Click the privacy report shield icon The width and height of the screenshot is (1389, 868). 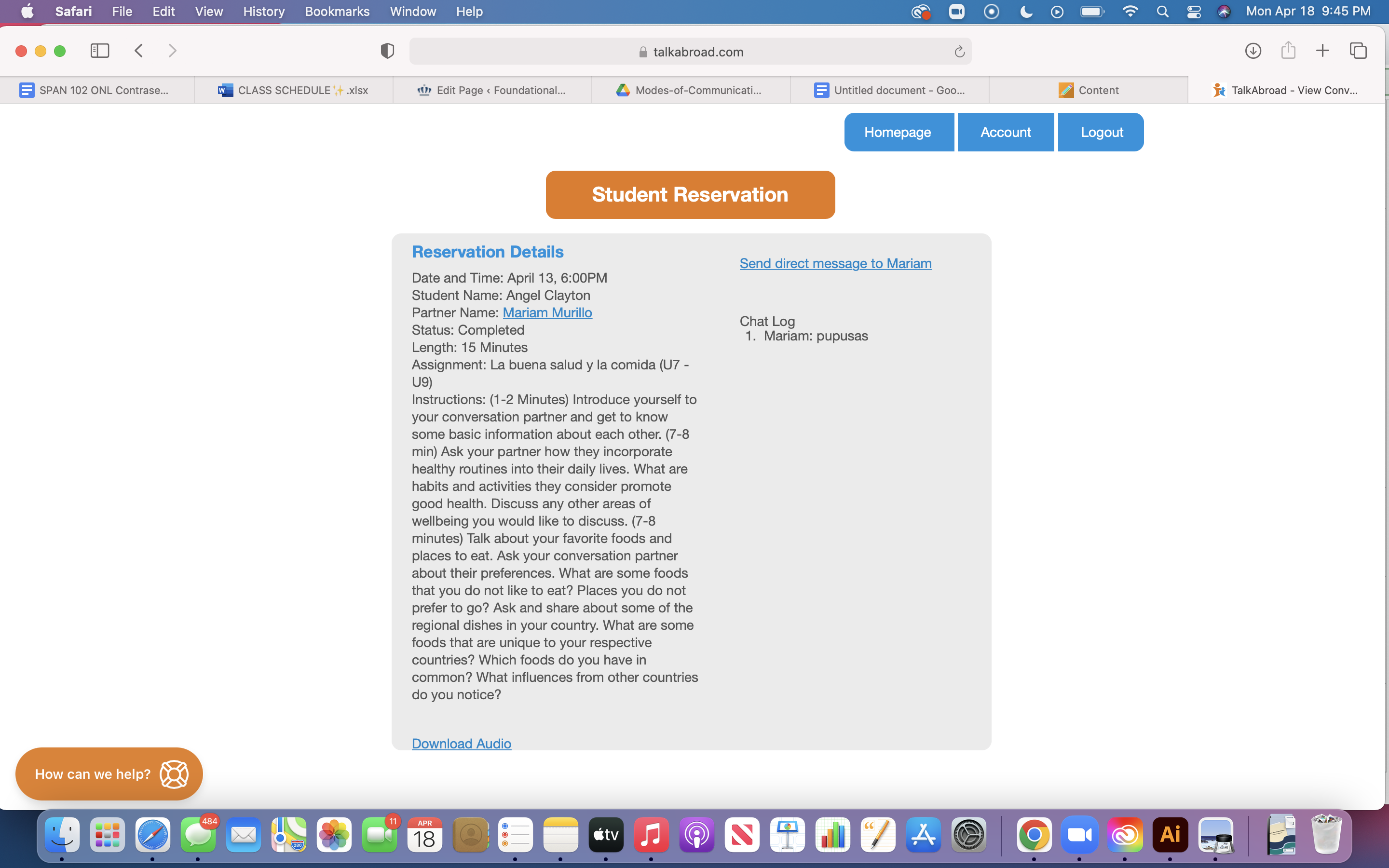click(387, 51)
